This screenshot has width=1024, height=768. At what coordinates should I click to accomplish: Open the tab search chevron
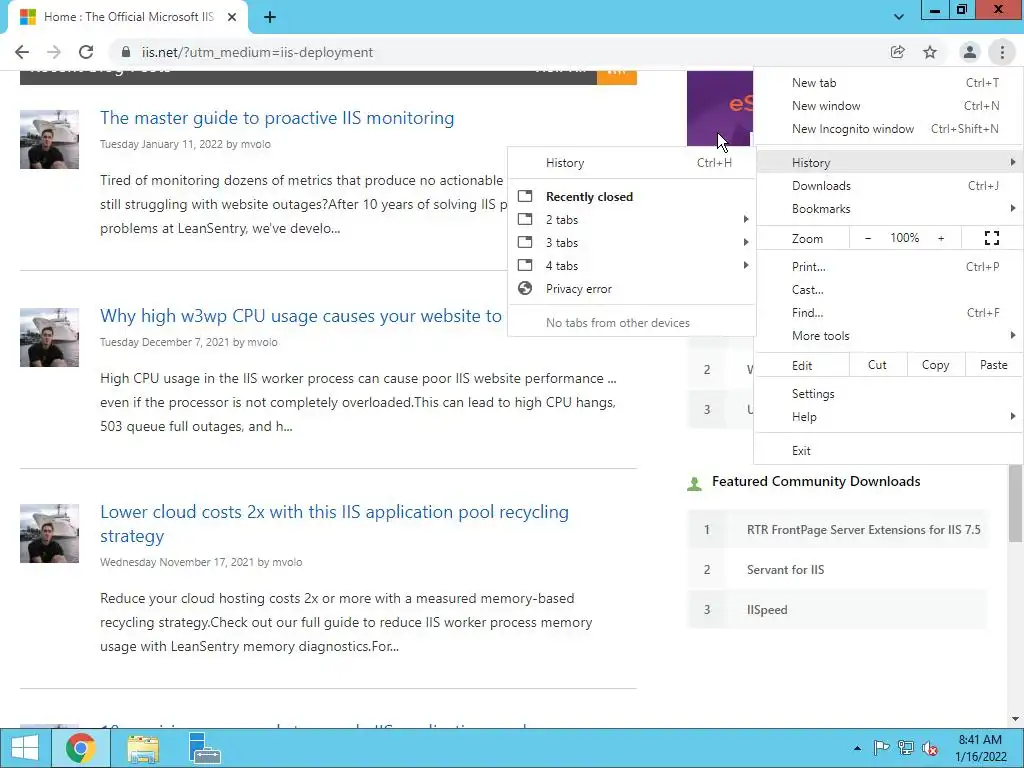click(x=899, y=17)
